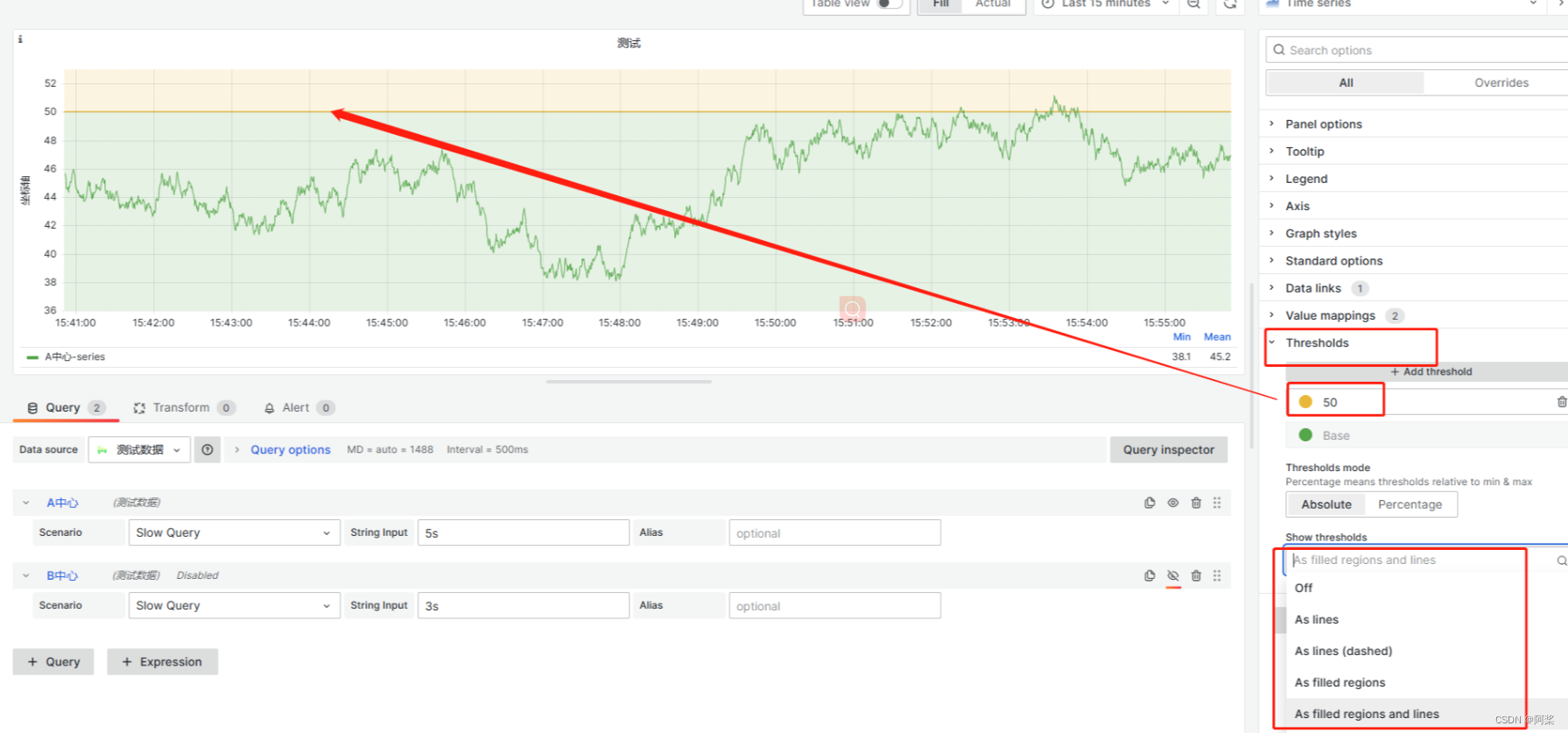This screenshot has width=1568, height=733.
Task: Delete the threshold value 50 with trash icon
Action: 1561,402
